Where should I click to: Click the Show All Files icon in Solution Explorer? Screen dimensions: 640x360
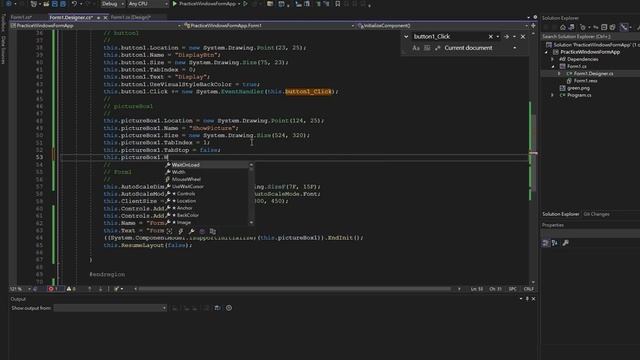[613, 27]
